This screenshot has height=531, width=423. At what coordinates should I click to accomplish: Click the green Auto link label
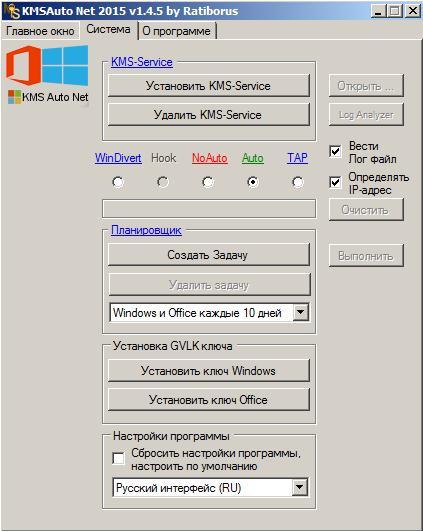click(x=253, y=158)
